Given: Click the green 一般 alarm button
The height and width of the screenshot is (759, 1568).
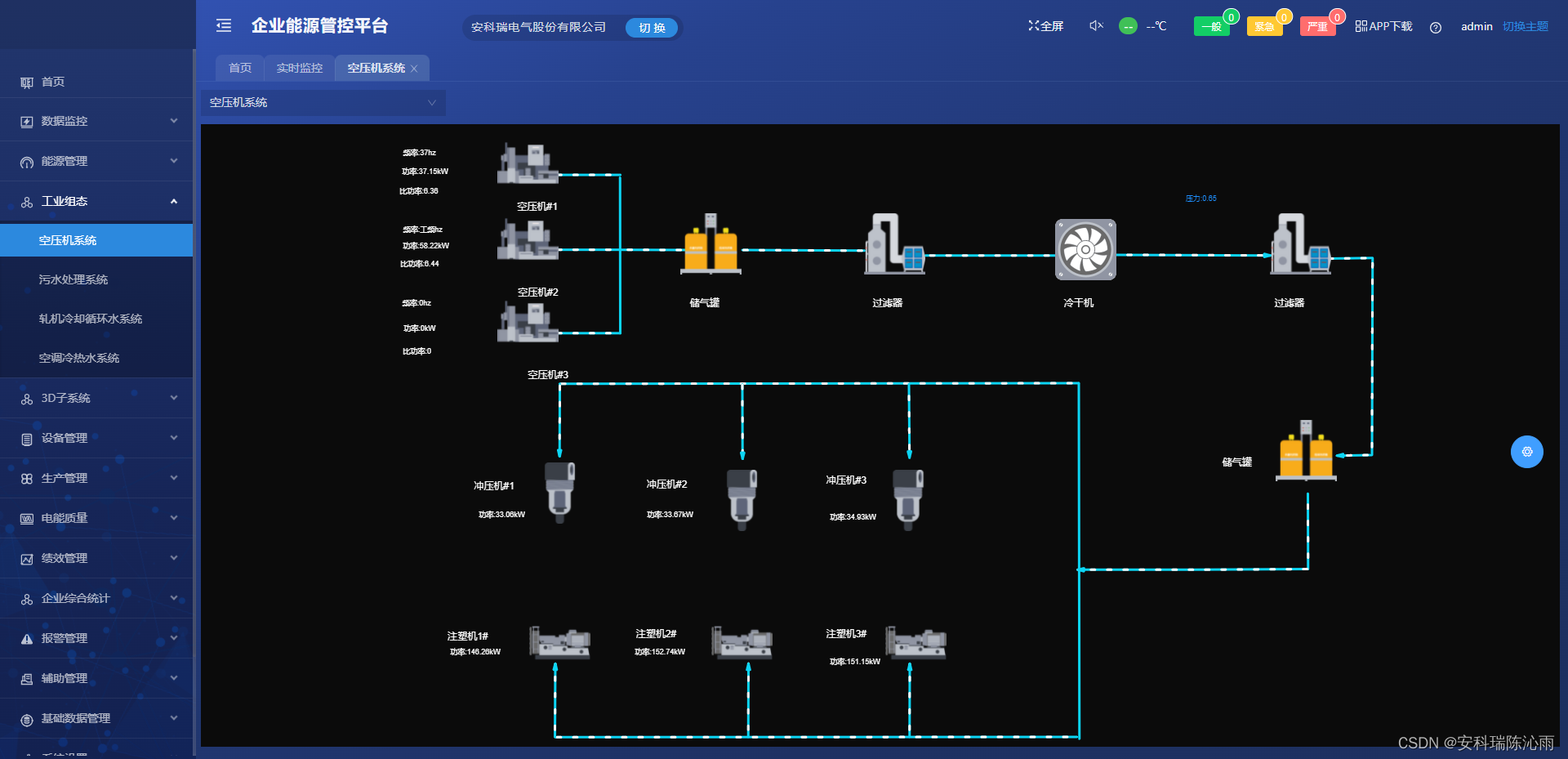Looking at the screenshot, I should point(1211,27).
